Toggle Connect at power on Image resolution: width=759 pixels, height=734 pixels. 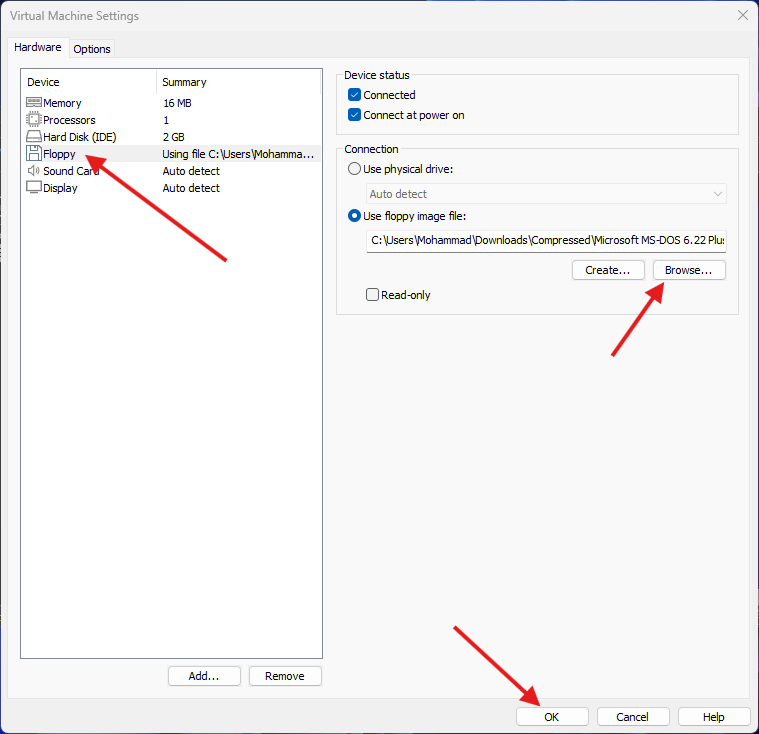pos(354,115)
